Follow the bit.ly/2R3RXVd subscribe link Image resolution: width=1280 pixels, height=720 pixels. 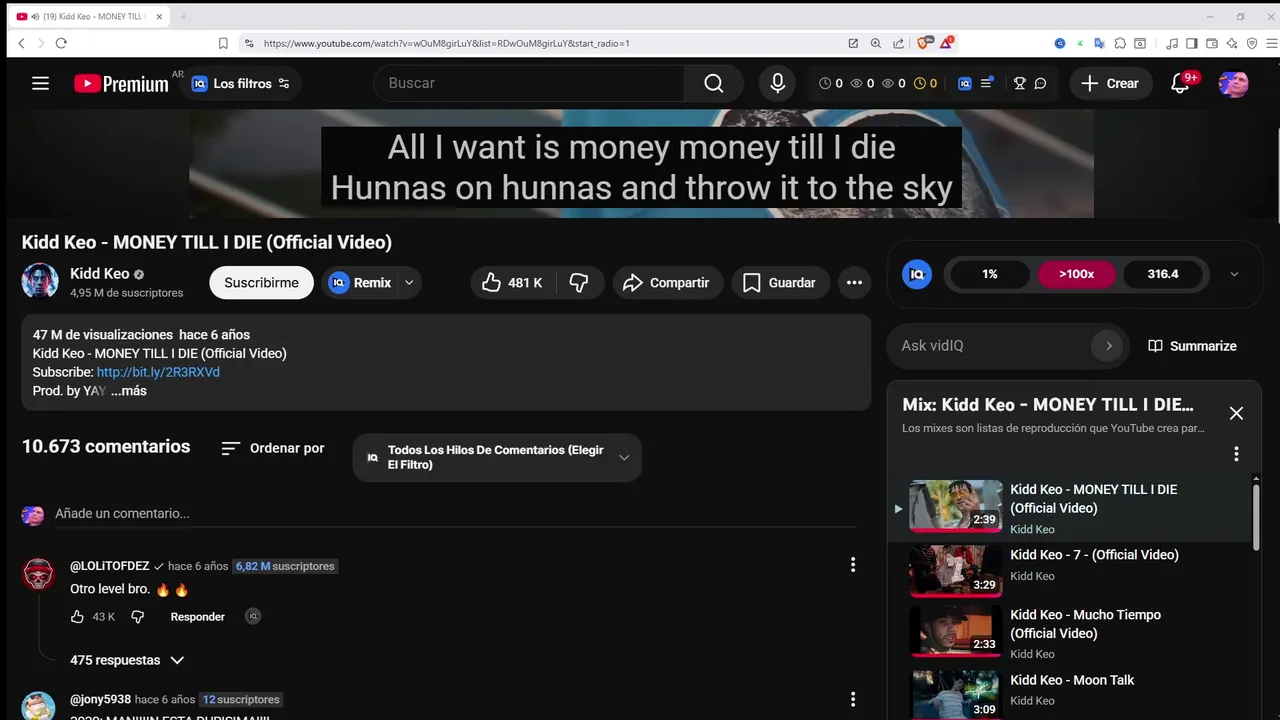pos(158,372)
